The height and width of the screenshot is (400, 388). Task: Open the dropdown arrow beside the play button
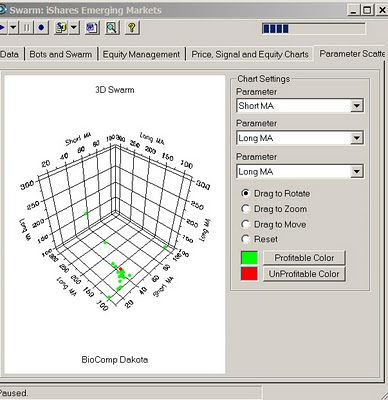click(x=13, y=28)
